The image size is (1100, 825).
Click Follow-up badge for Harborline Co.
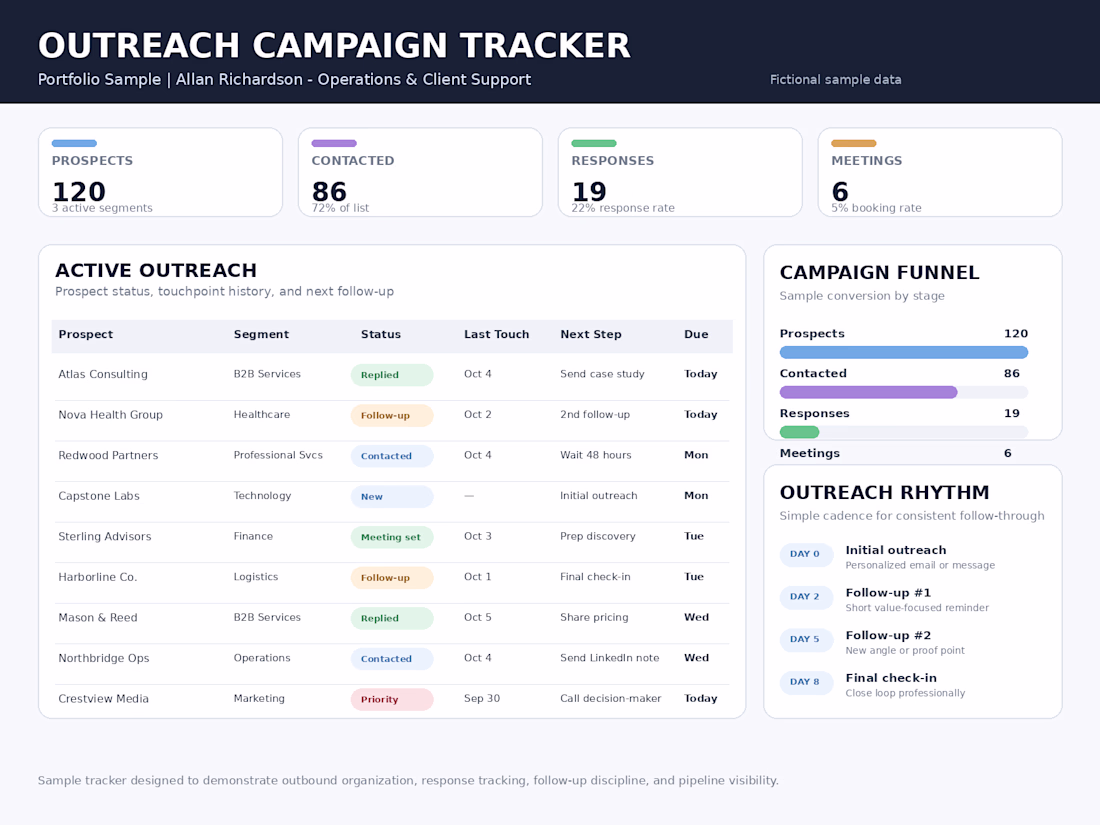tap(391, 578)
